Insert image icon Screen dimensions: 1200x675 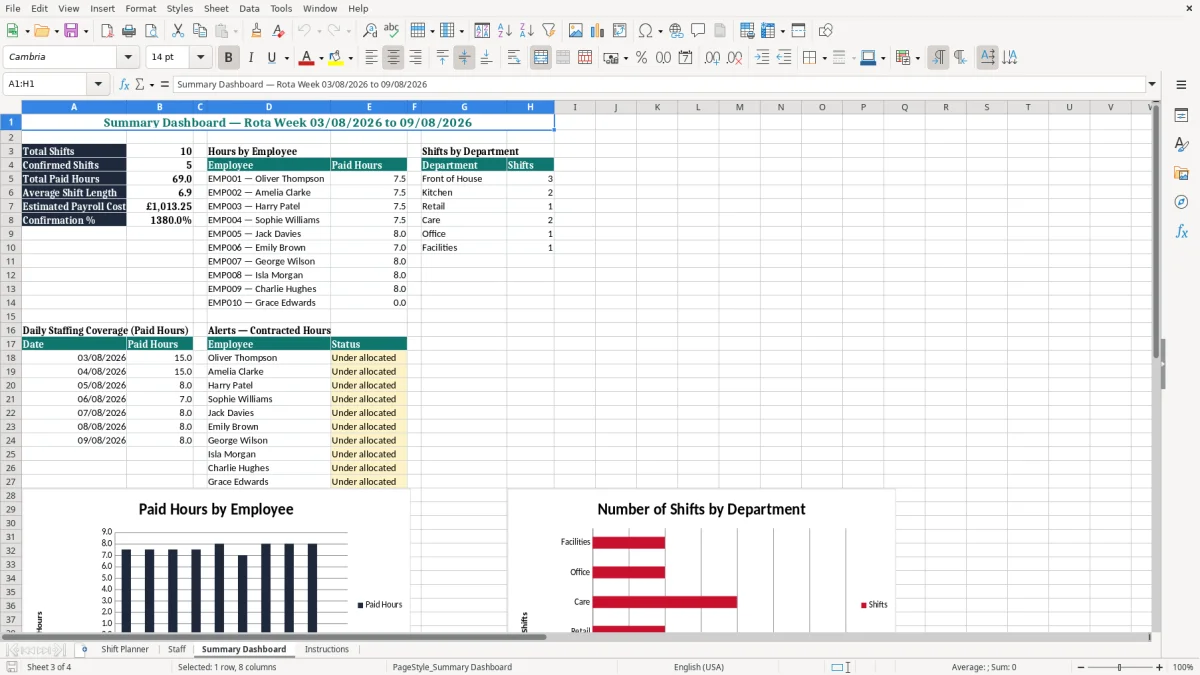[x=576, y=31]
